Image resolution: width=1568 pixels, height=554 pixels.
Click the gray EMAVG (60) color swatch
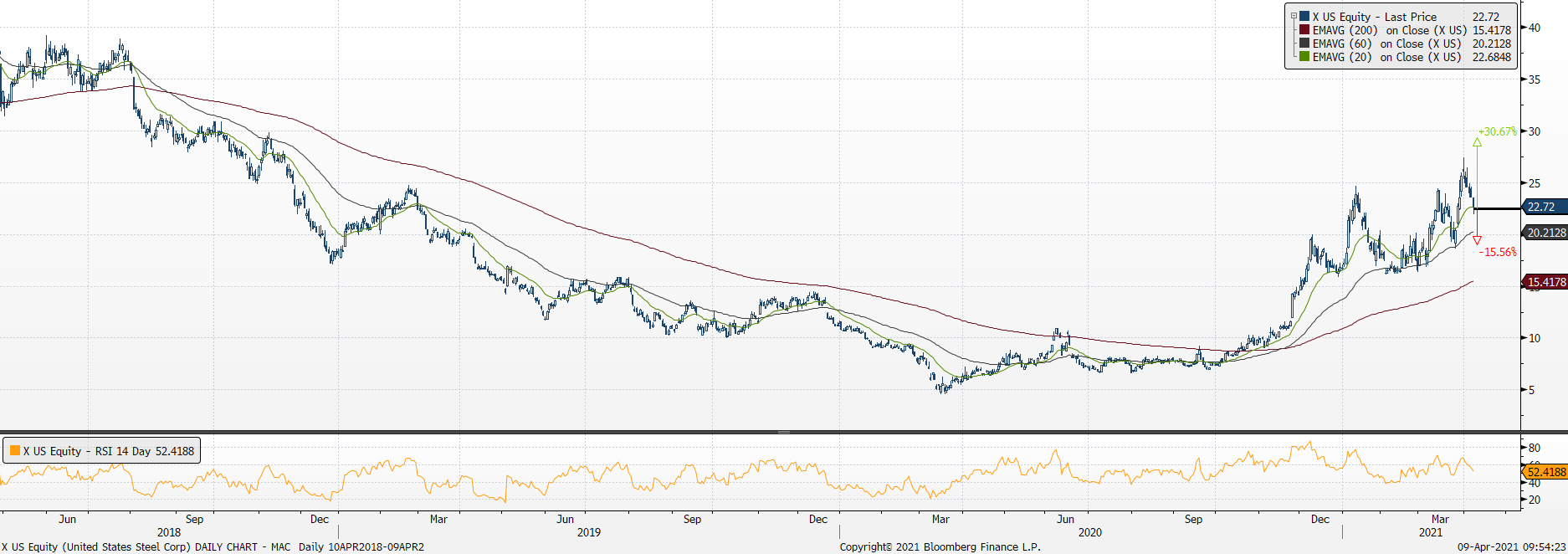[x=1304, y=44]
